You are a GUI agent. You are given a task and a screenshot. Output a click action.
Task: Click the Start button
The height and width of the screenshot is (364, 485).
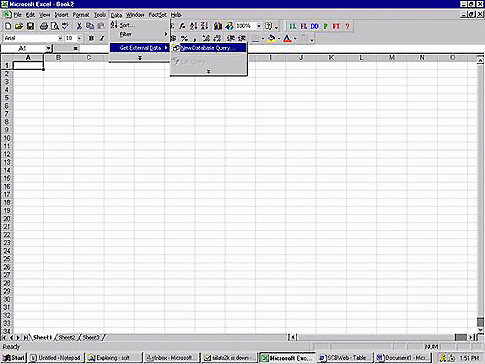(x=14, y=358)
